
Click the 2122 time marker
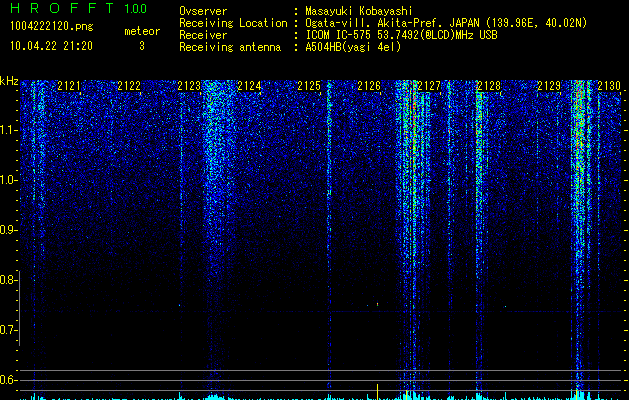tap(129, 86)
